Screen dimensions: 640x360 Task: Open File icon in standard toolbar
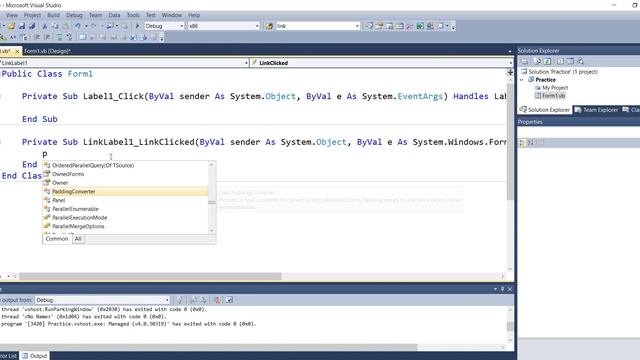click(11, 26)
